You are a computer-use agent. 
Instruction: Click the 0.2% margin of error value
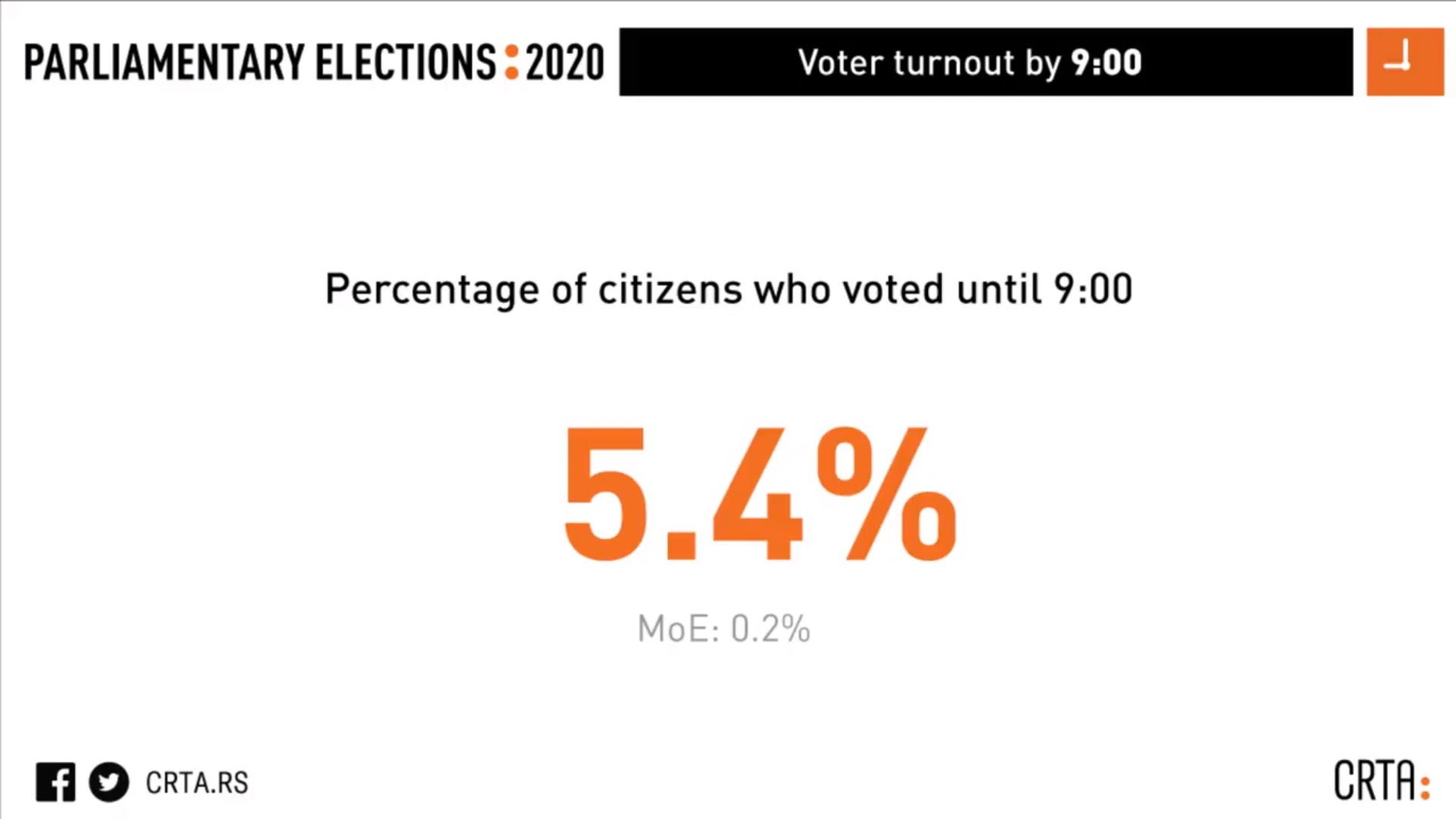pyautogui.click(x=770, y=629)
